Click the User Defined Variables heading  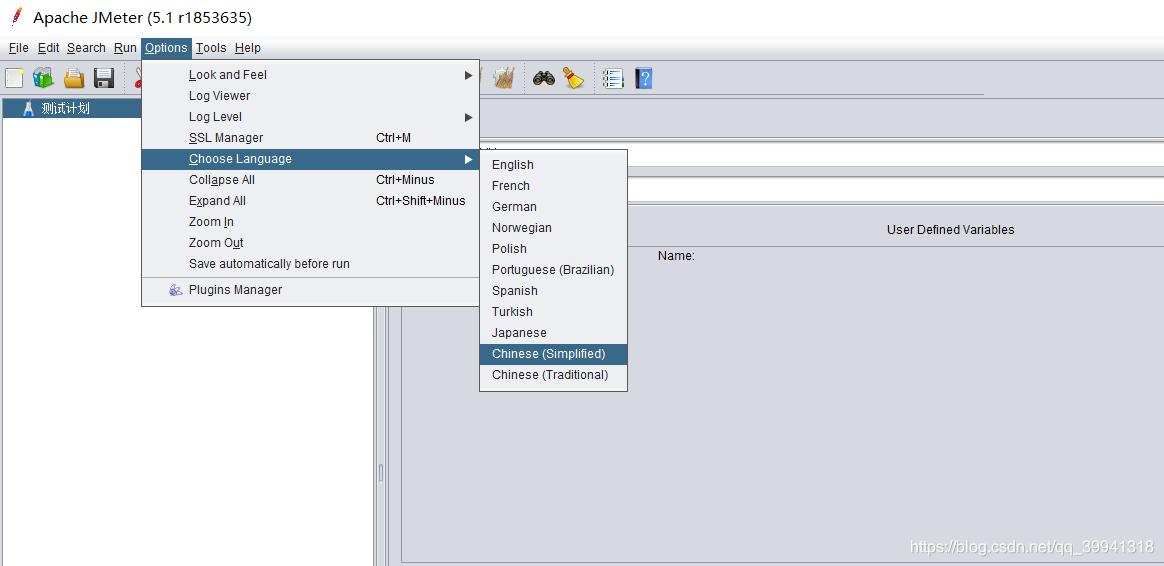(x=950, y=230)
